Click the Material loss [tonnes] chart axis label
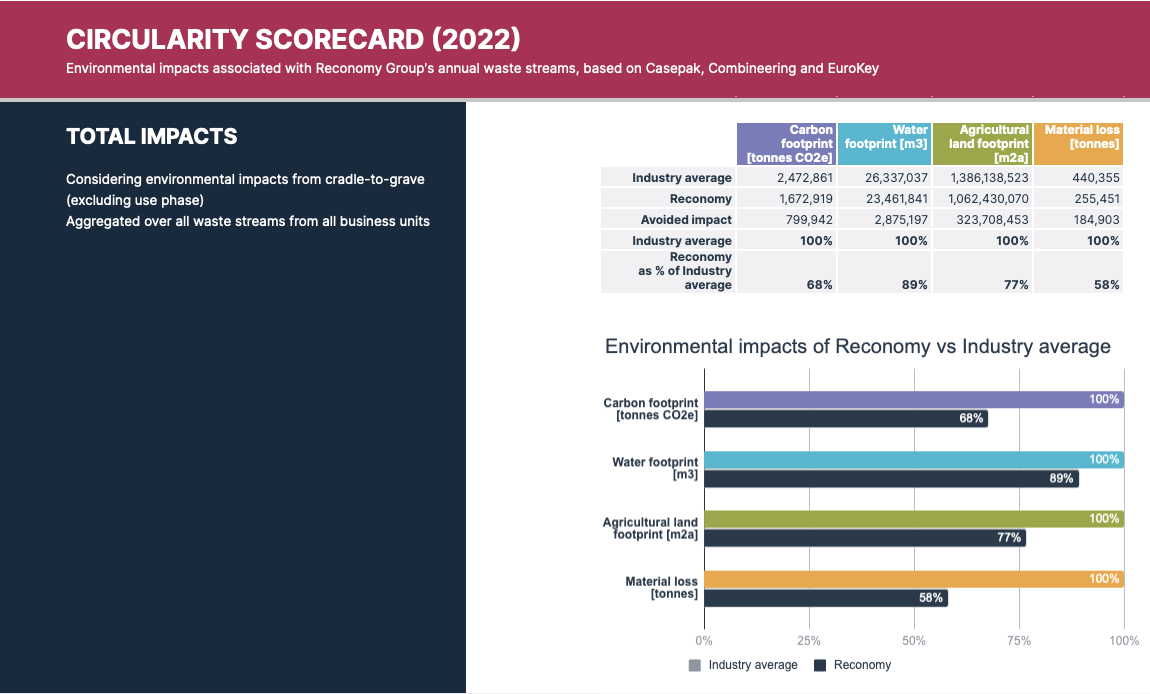The width and height of the screenshot is (1150, 694). point(662,588)
